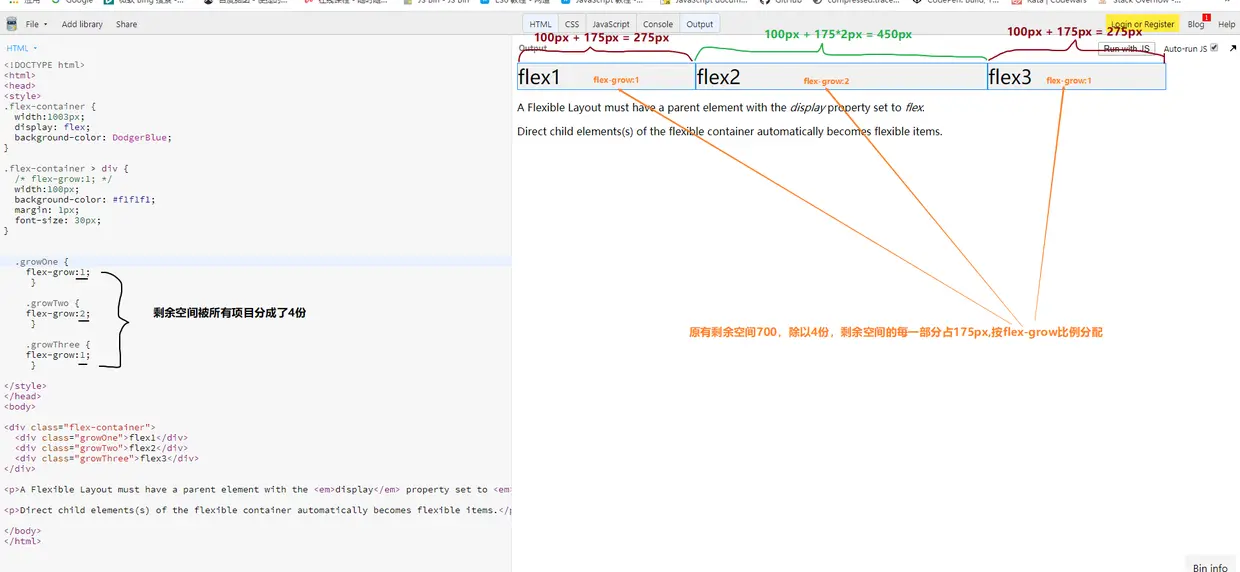Screen dimensions: 1240x572
Task: Click the '<!DOCTYPE html>' code line
Action: pos(44,65)
